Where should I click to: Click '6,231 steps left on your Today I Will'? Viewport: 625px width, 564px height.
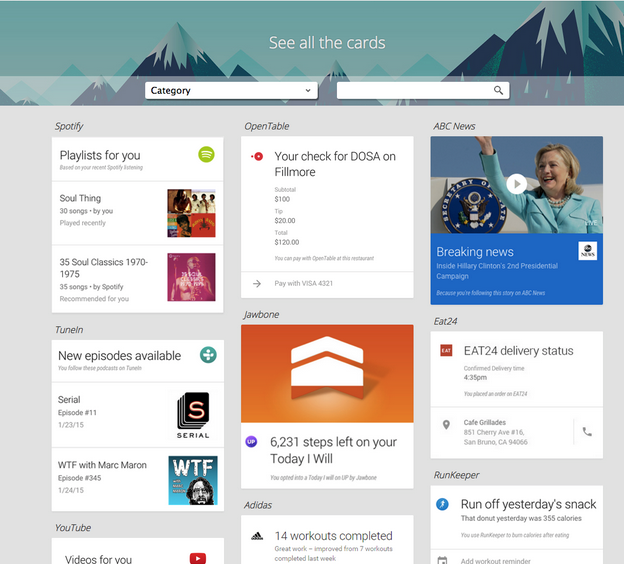click(x=333, y=450)
